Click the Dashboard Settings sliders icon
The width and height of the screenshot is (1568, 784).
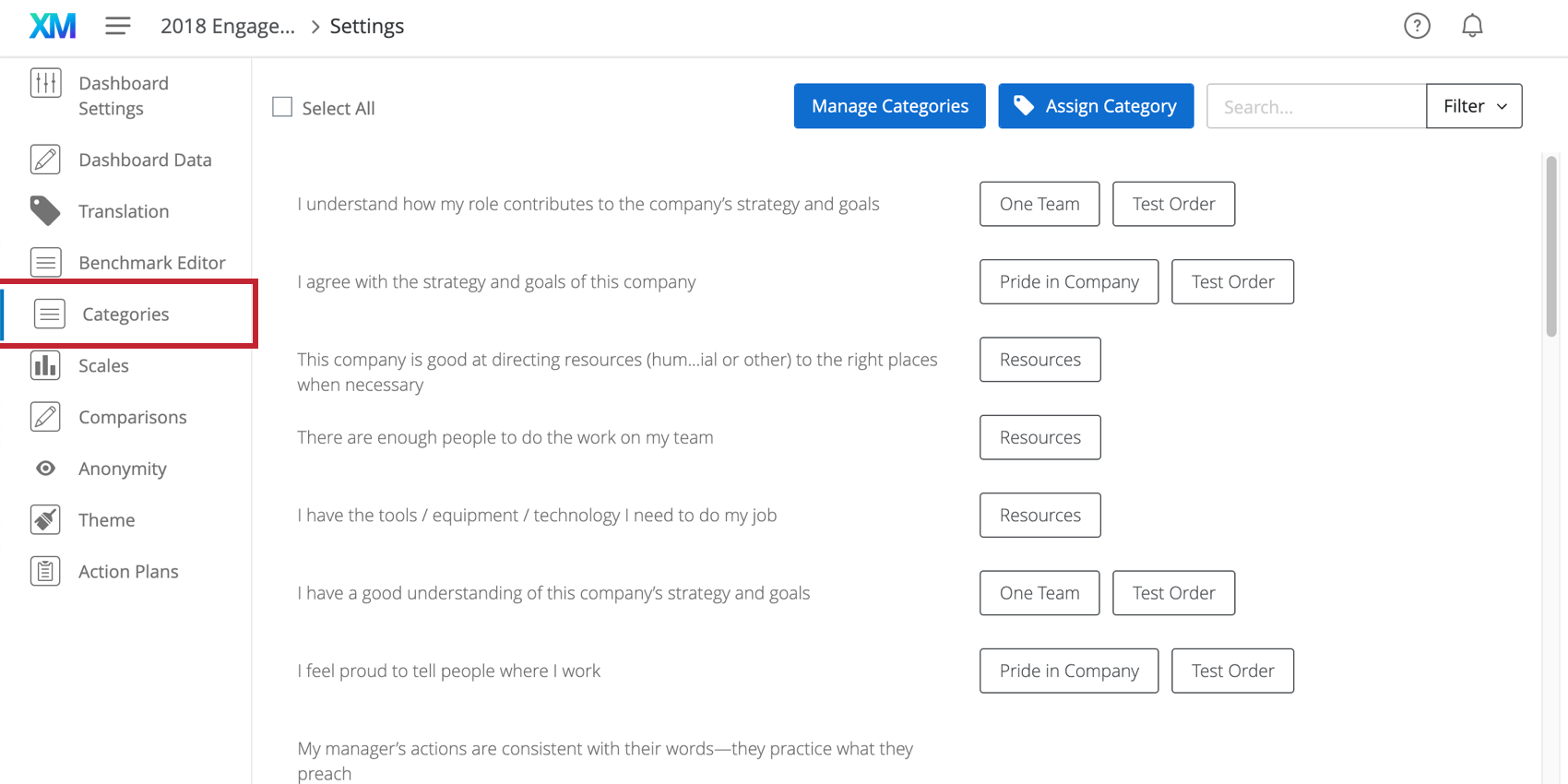pyautogui.click(x=45, y=83)
